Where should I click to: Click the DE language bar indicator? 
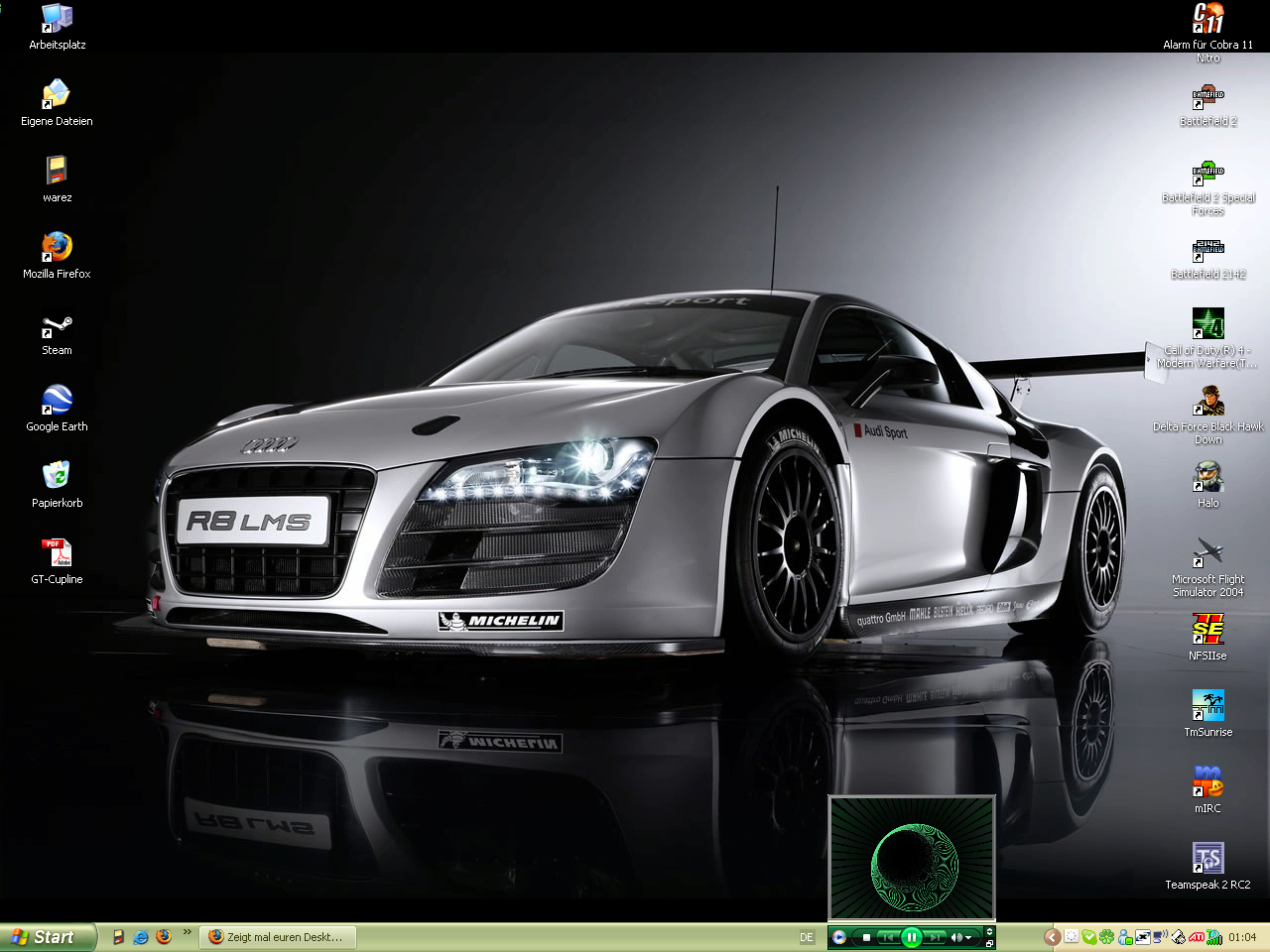point(807,937)
